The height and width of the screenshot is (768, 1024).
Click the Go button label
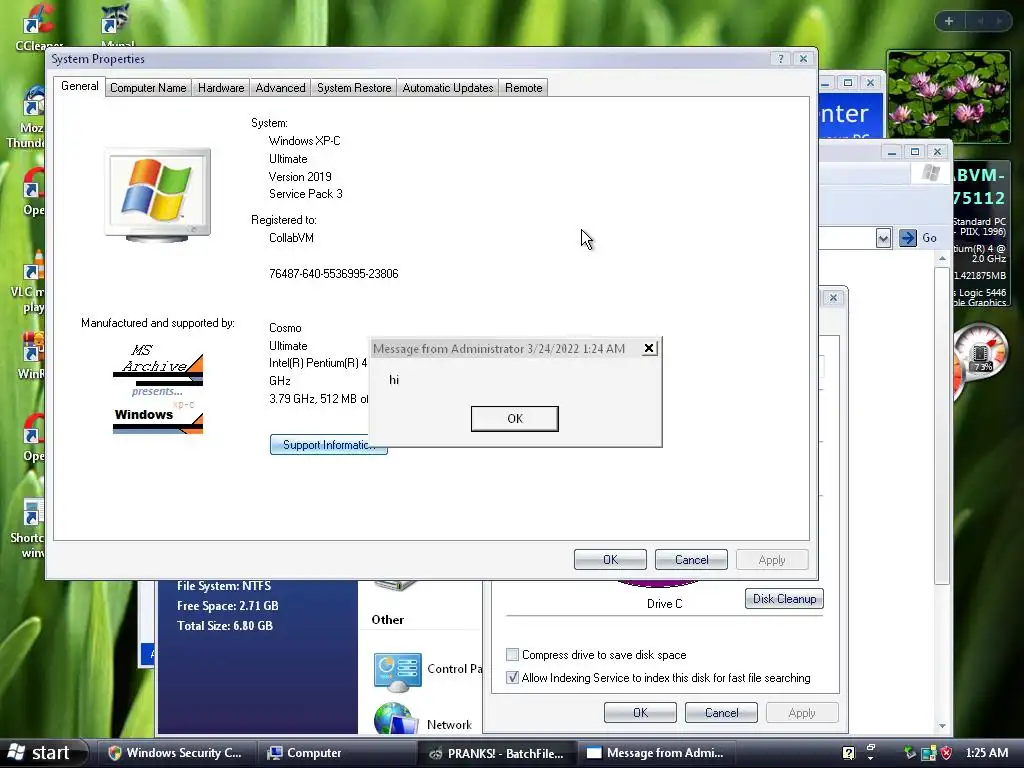pyautogui.click(x=929, y=238)
